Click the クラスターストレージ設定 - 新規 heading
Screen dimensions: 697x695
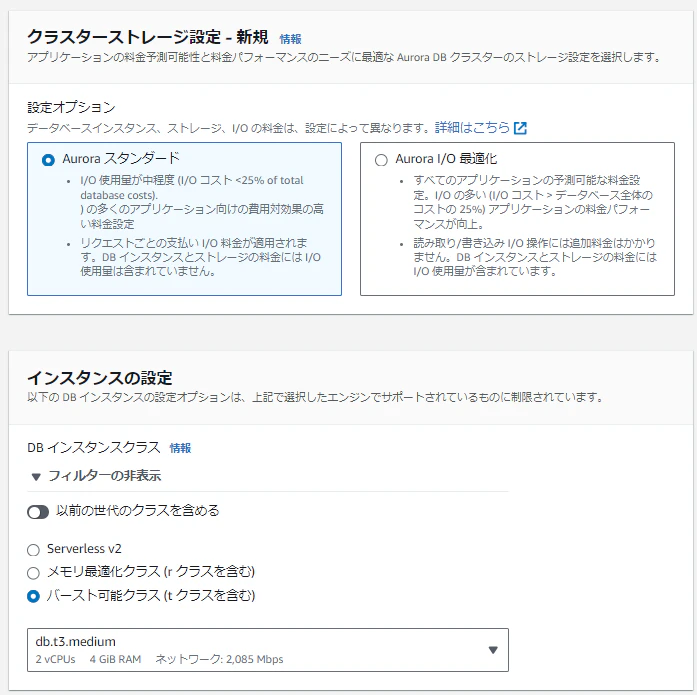pos(148,37)
